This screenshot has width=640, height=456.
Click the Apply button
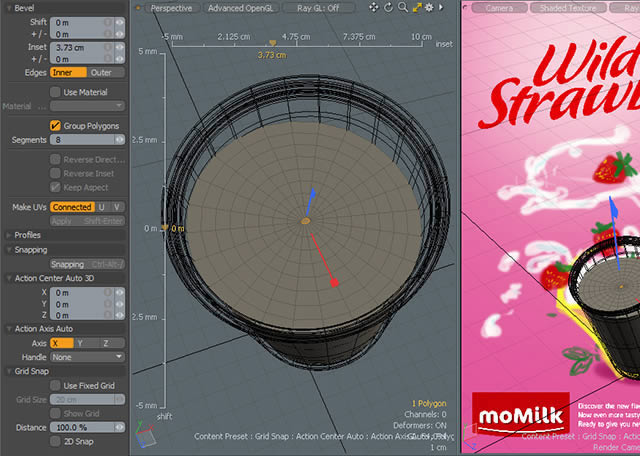[x=87, y=221]
